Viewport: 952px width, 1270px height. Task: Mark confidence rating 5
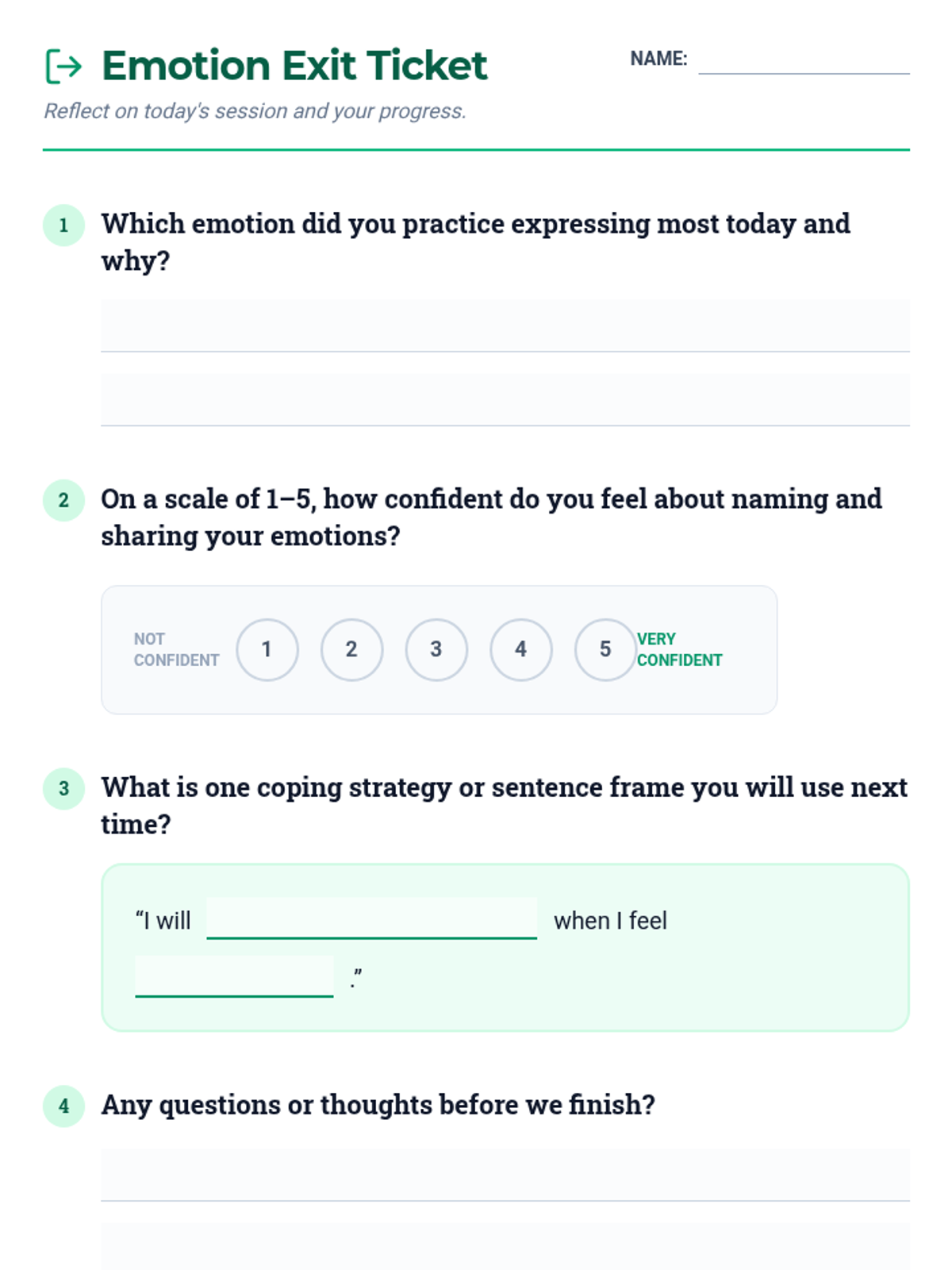[605, 649]
